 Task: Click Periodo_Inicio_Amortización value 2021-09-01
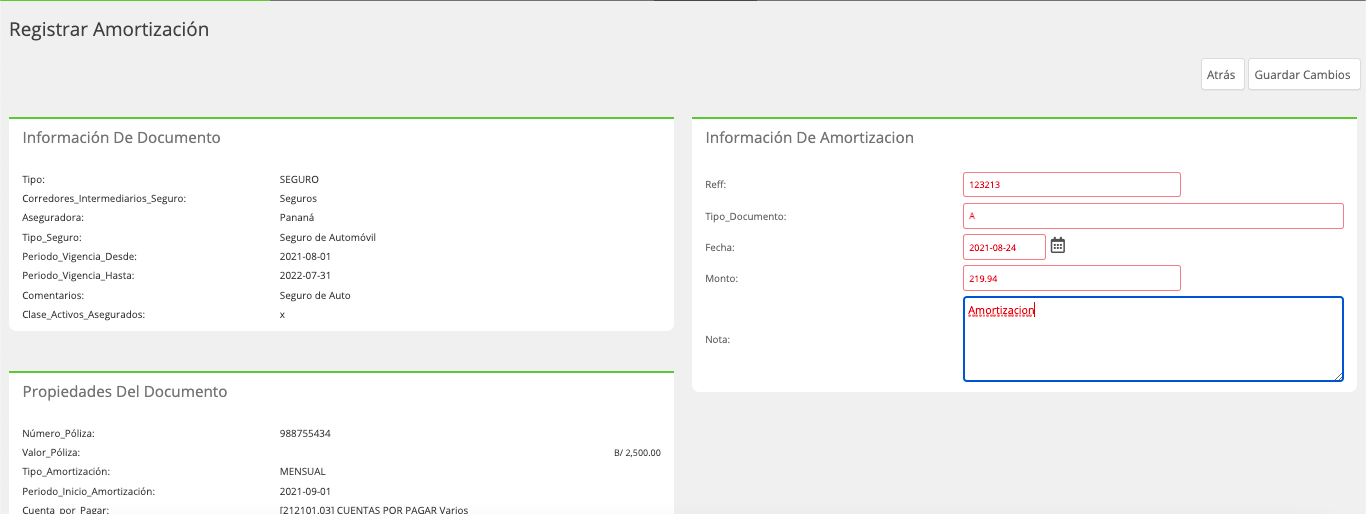click(x=305, y=491)
